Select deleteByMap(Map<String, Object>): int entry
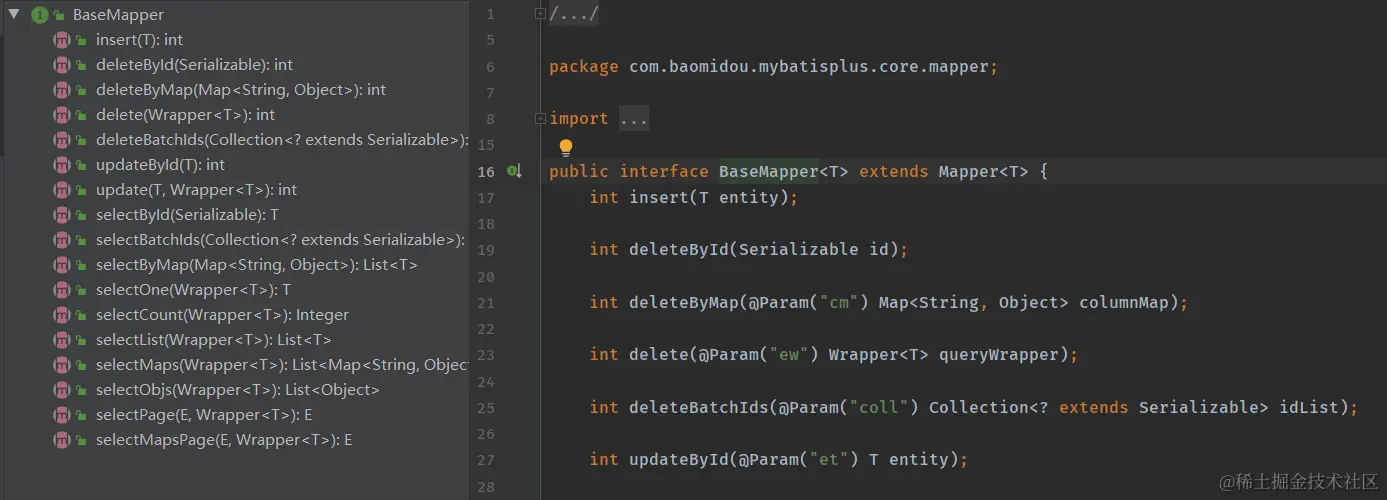This screenshot has height=500, width=1387. tap(241, 90)
